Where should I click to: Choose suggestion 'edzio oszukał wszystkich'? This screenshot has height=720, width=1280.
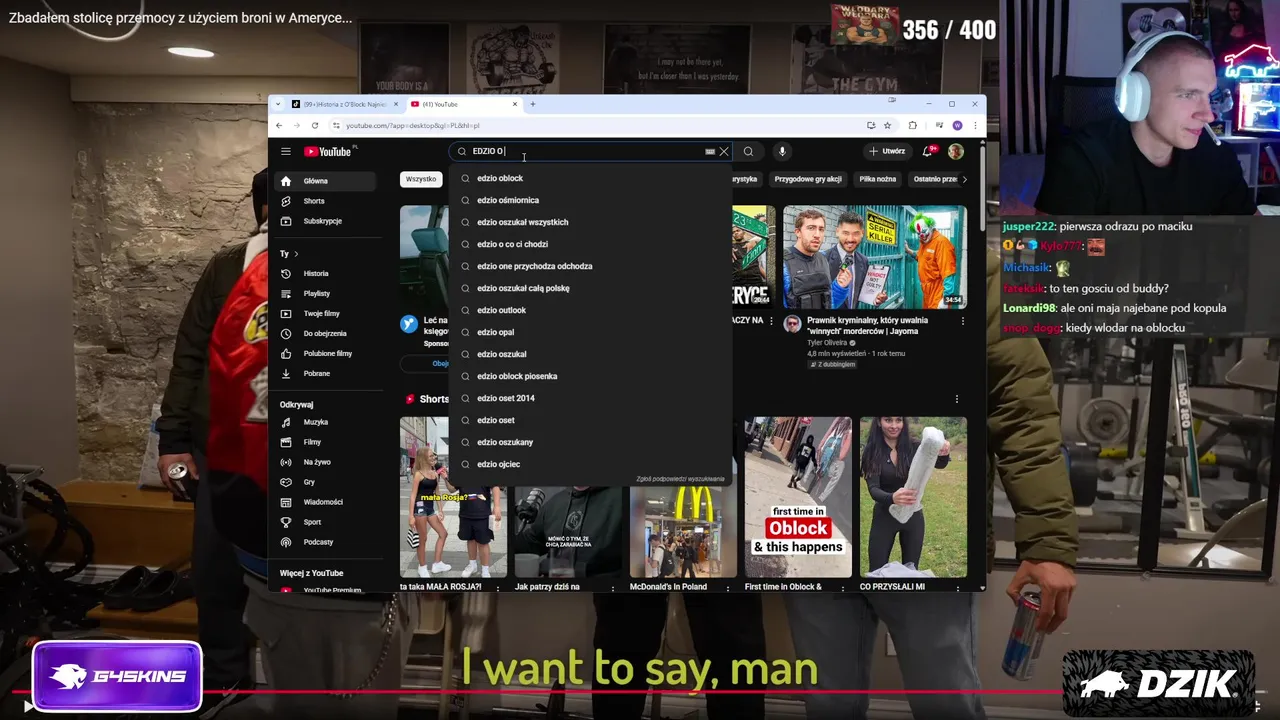click(591, 222)
